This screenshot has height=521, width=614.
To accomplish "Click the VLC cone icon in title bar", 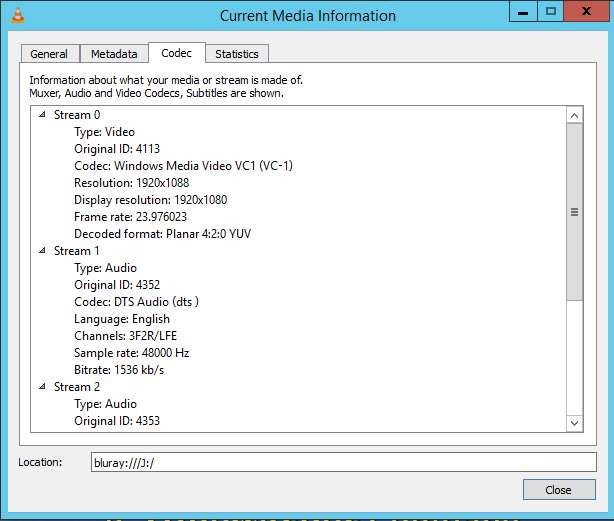I will [x=18, y=15].
